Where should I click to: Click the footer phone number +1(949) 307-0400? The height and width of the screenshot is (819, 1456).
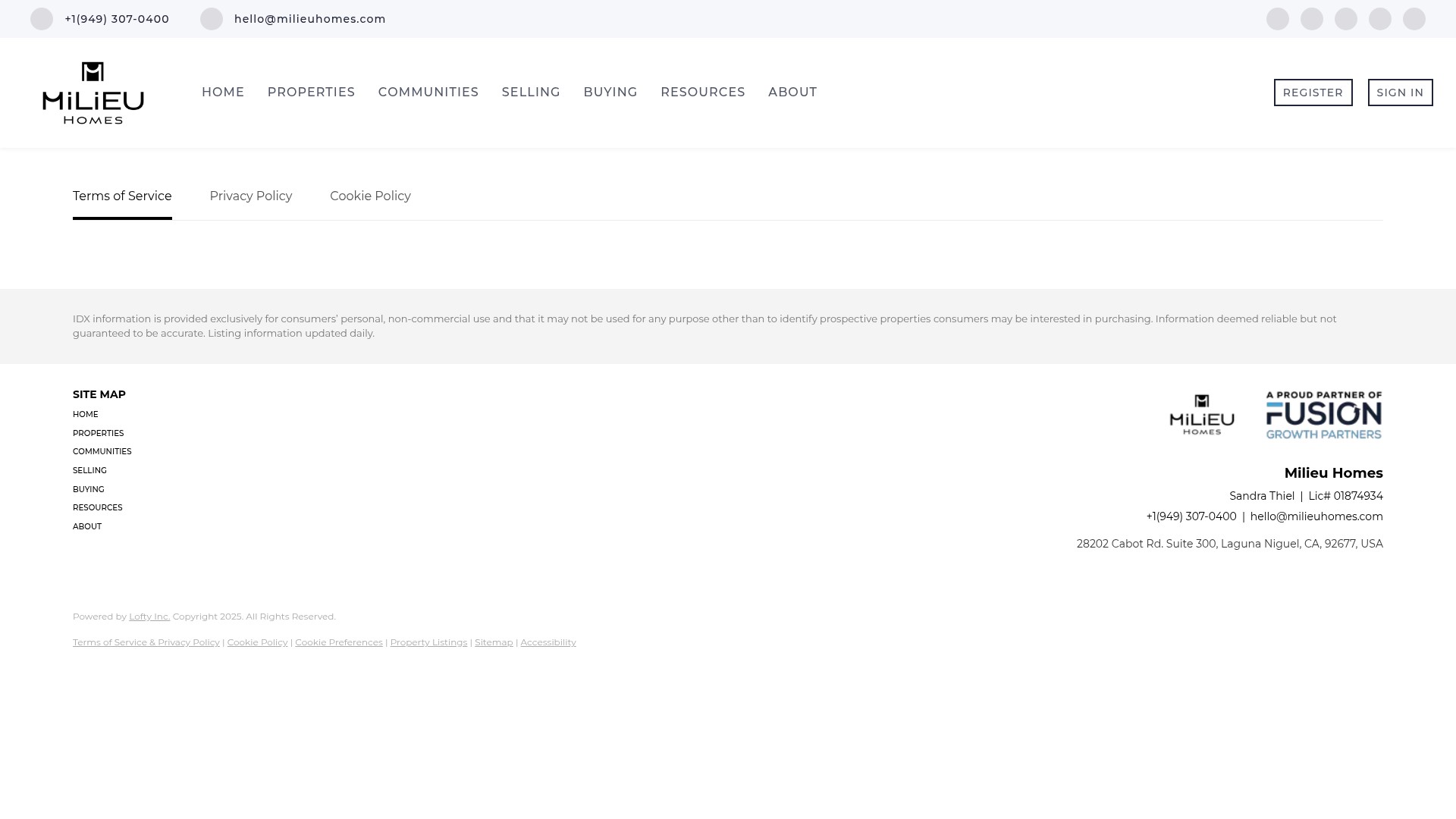click(1191, 516)
